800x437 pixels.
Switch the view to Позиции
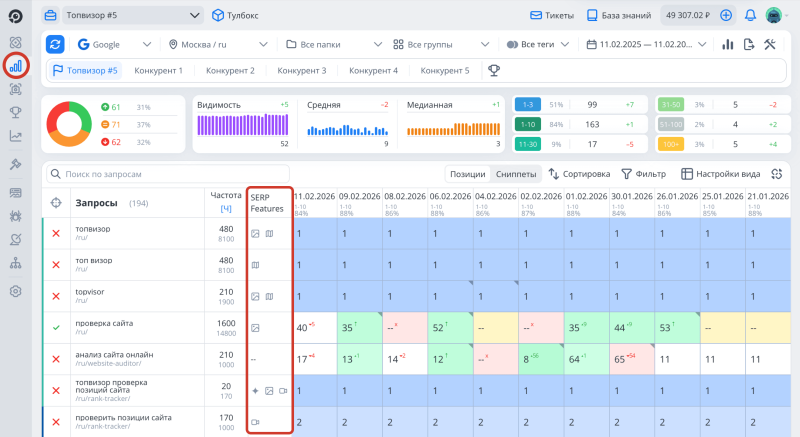pos(468,174)
